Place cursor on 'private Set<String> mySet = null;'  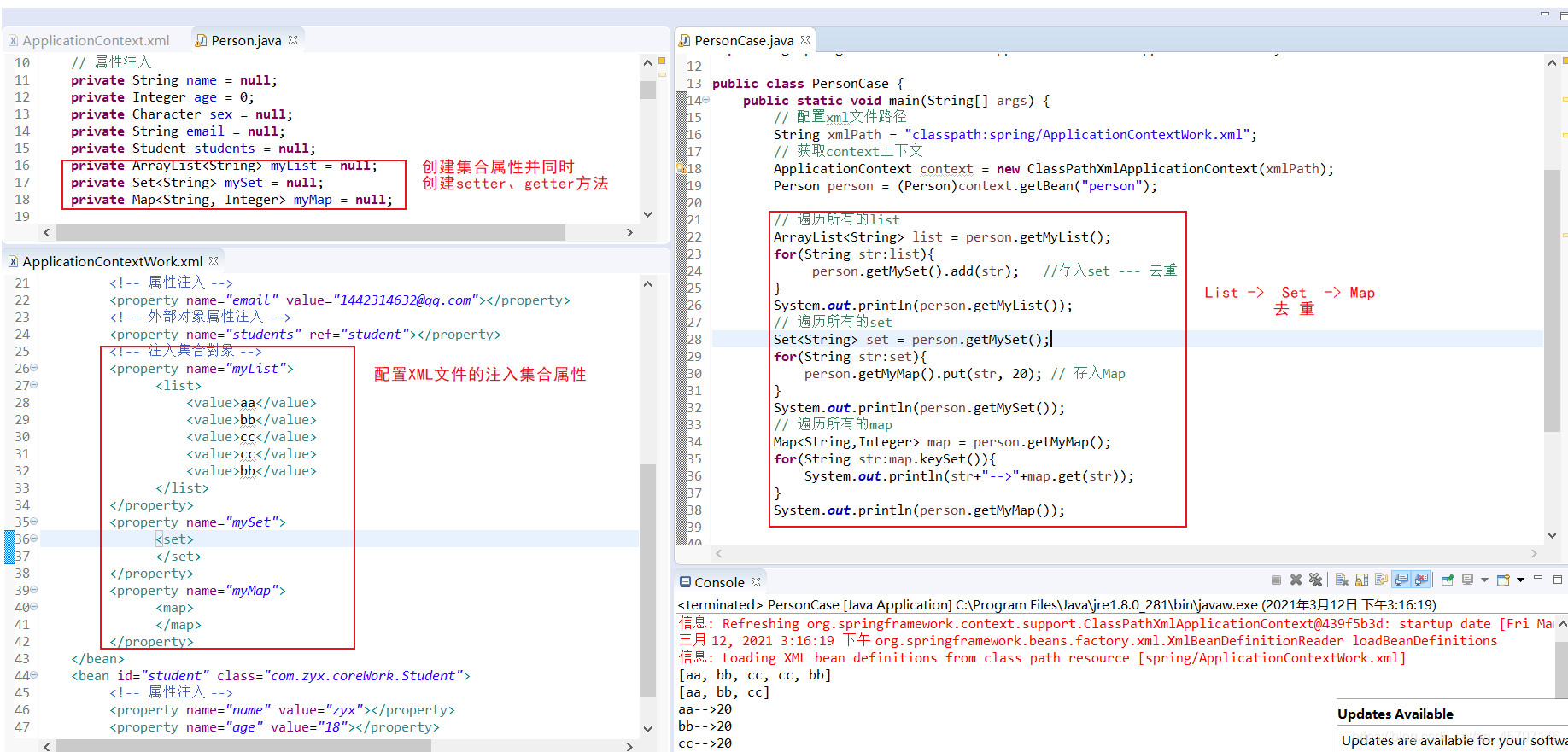[197, 183]
